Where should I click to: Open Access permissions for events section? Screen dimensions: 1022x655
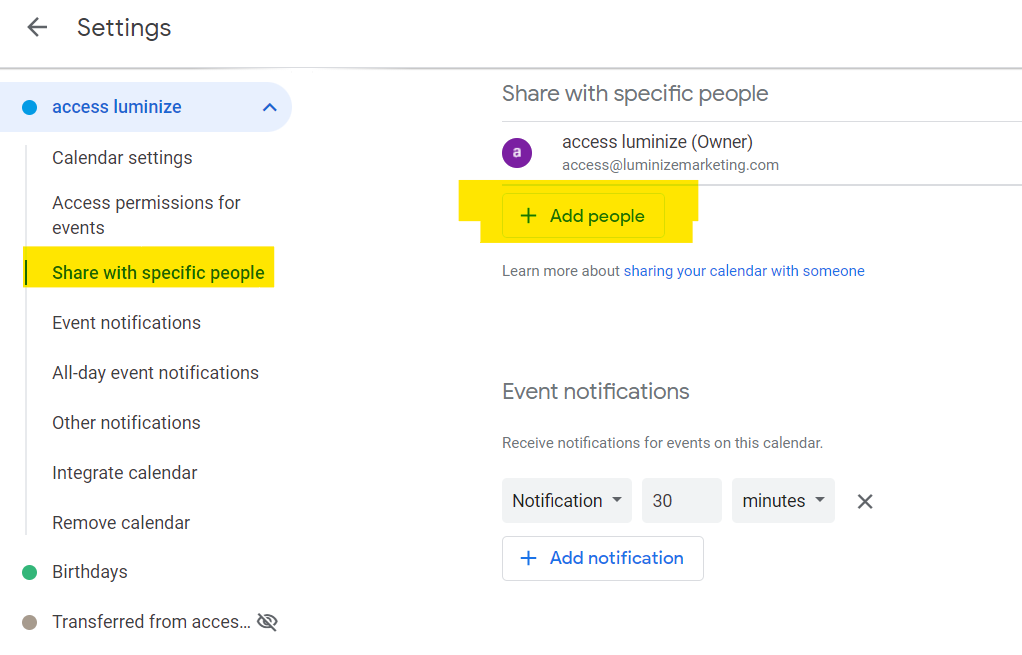pyautogui.click(x=146, y=215)
